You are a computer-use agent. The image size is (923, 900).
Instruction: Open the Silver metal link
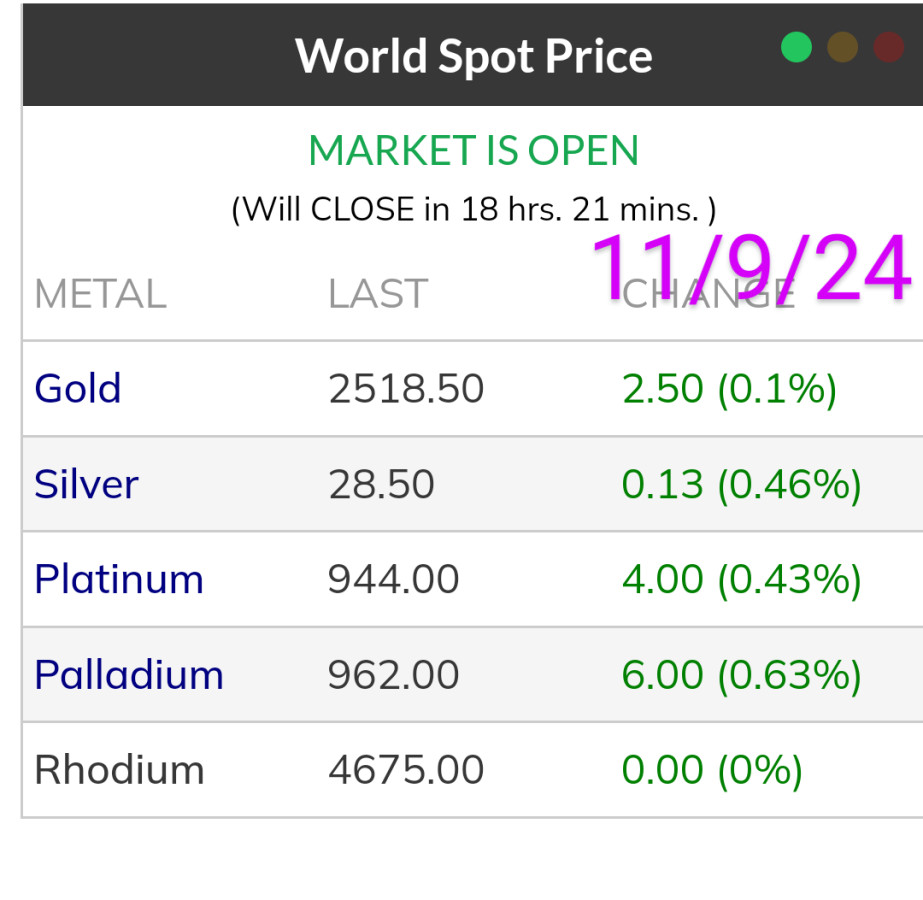86,484
